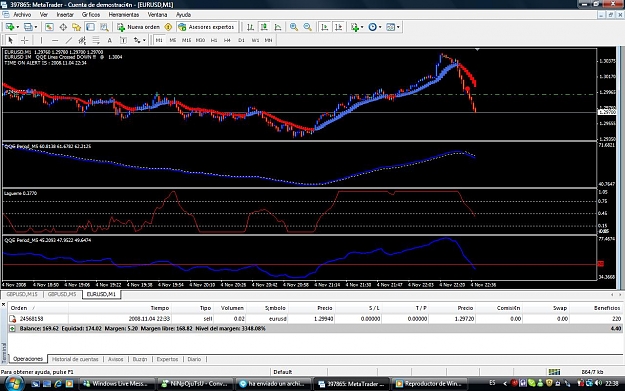Click the zoom out magnifier icon

click(307, 27)
